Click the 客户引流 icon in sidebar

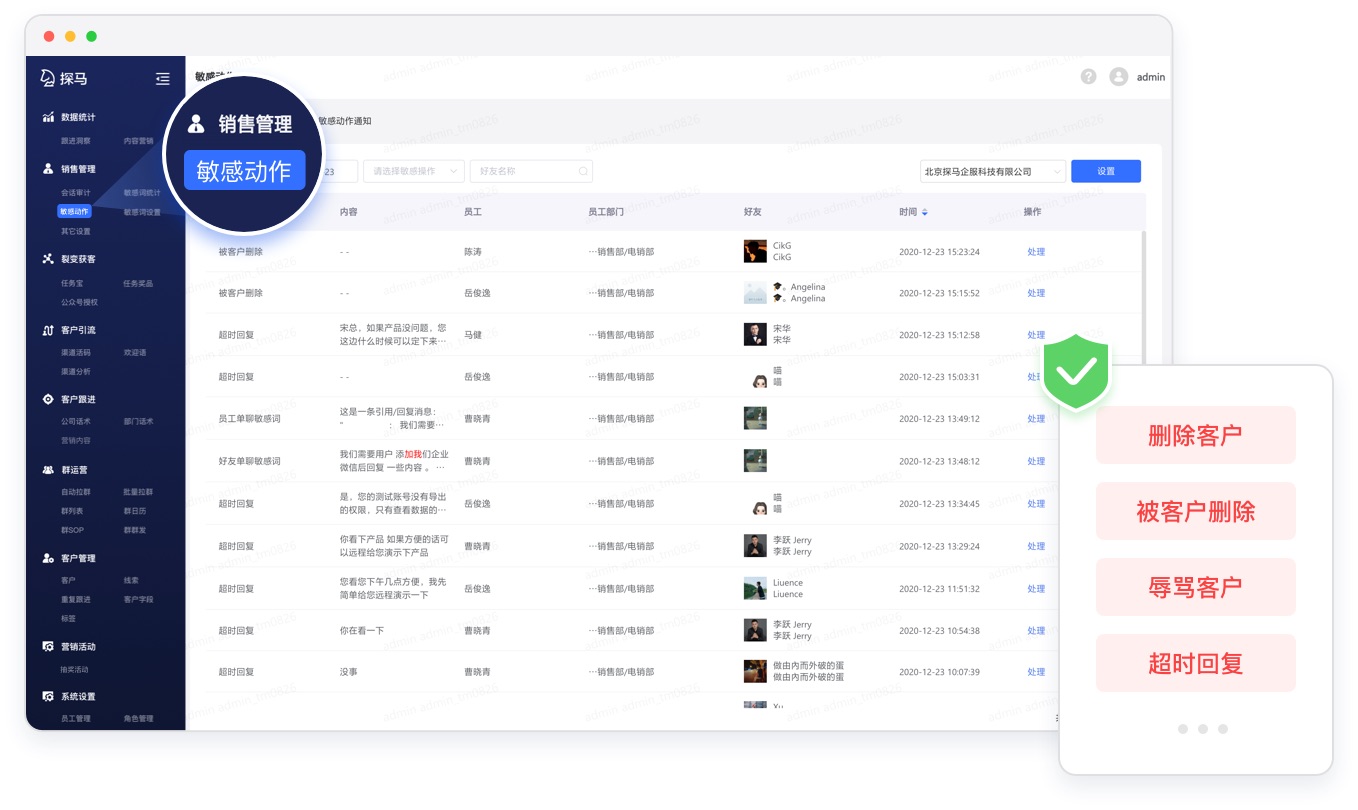tap(48, 330)
